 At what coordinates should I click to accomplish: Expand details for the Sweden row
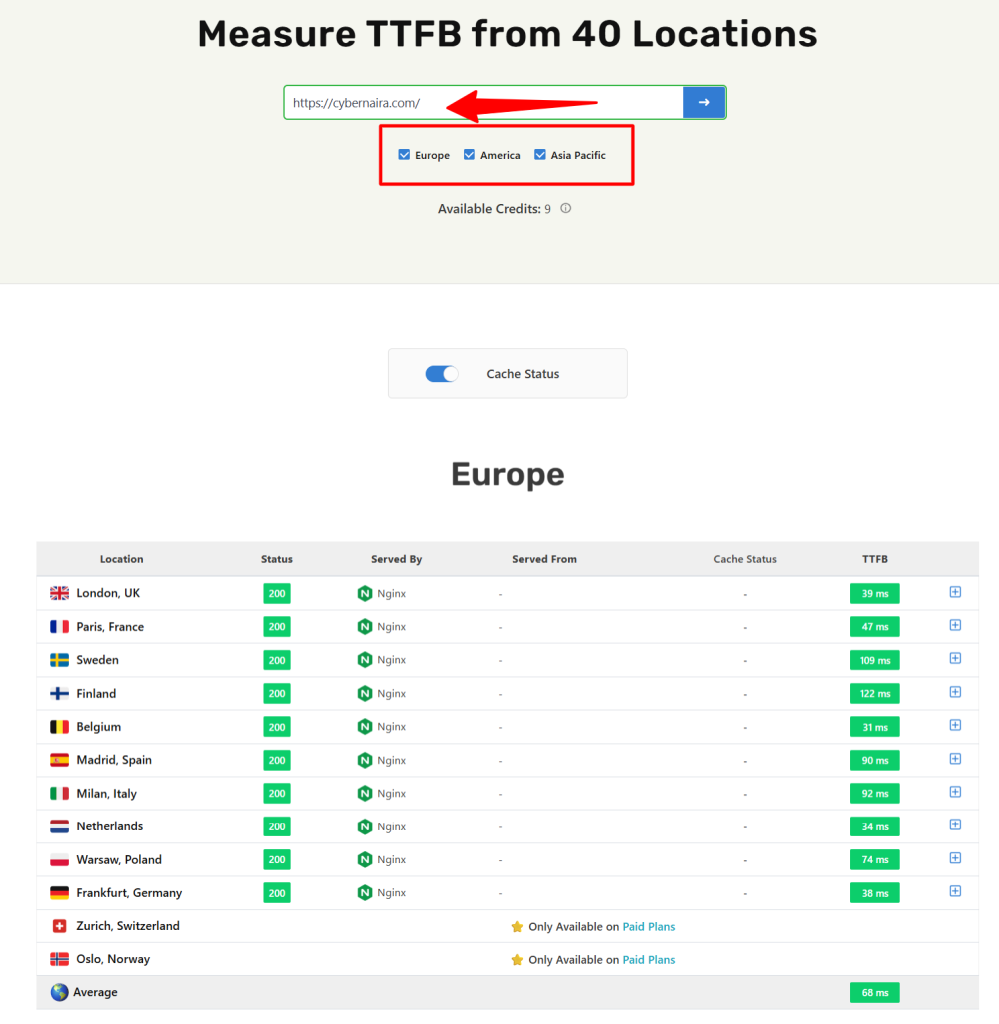click(x=955, y=658)
